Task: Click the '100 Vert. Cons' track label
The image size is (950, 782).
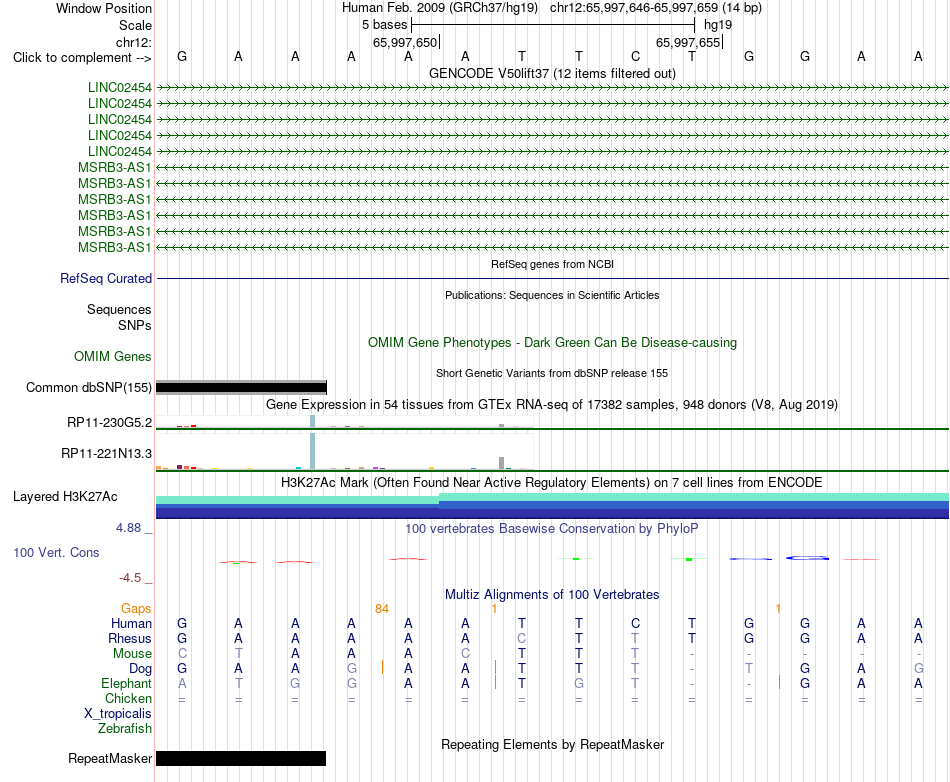Action: [56, 552]
